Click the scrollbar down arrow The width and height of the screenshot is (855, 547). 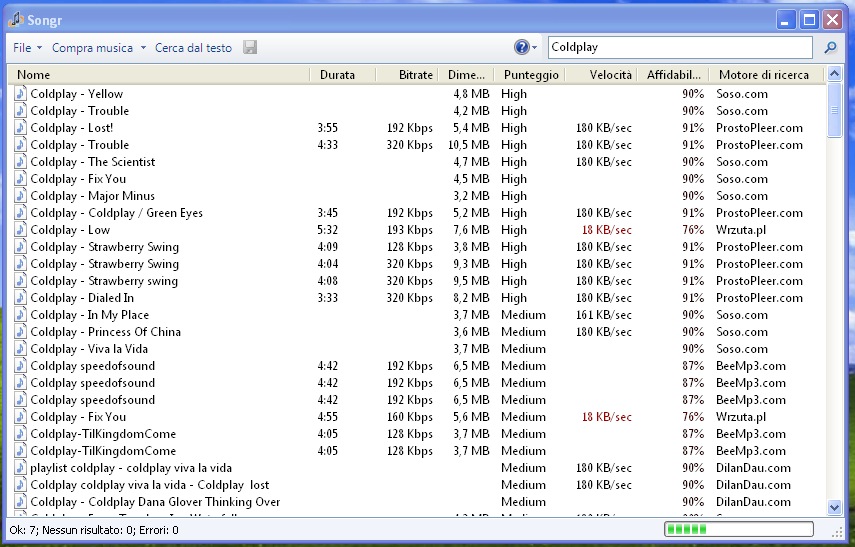pos(835,508)
